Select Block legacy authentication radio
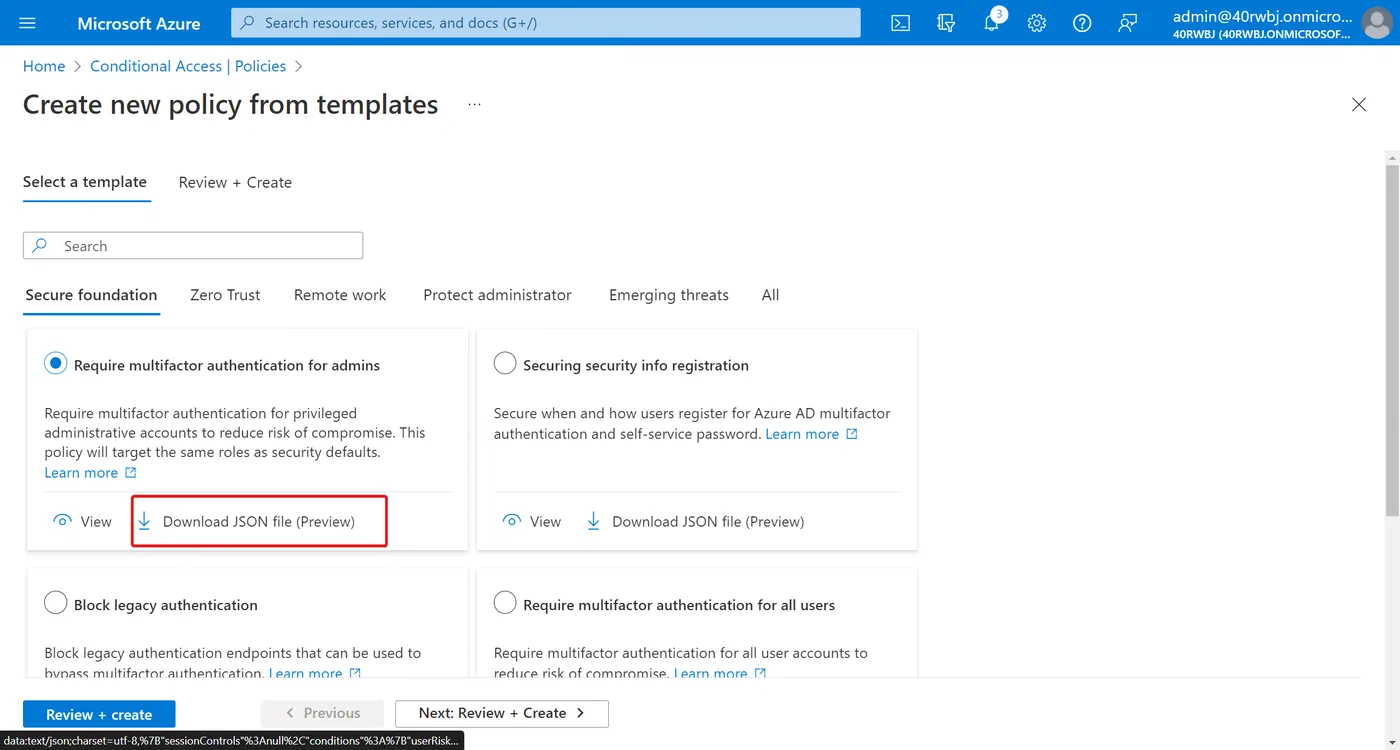The image size is (1400, 750). [56, 604]
